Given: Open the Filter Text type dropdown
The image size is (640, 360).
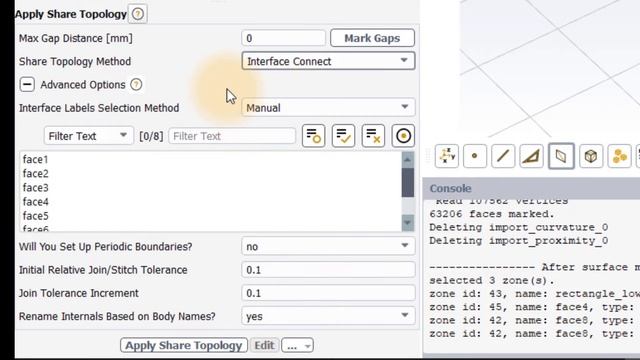Looking at the screenshot, I should [x=89, y=136].
